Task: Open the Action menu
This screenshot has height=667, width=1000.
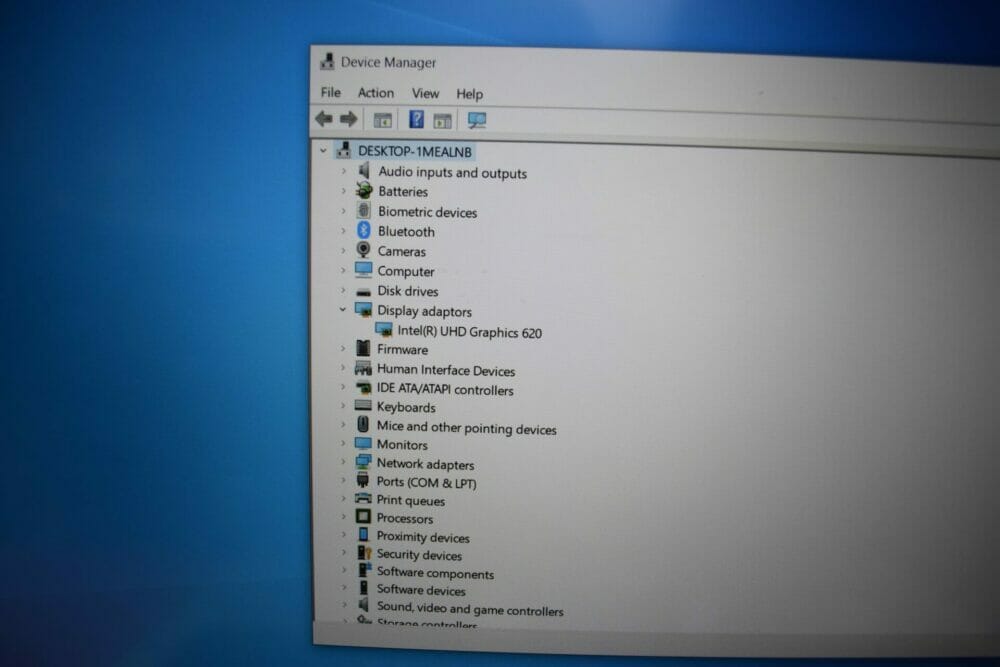Action: point(376,93)
